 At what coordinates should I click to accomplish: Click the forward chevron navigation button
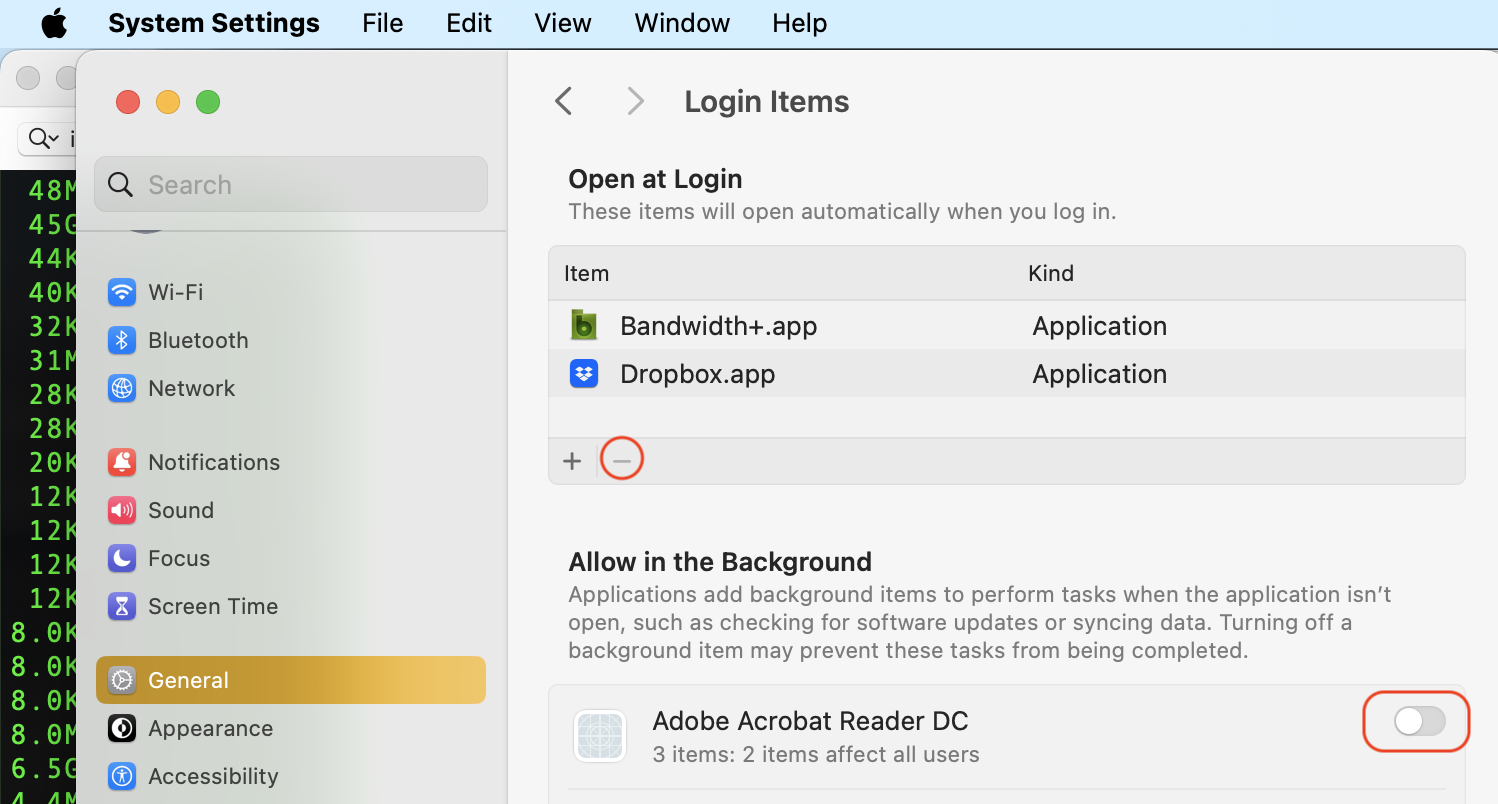pos(635,101)
